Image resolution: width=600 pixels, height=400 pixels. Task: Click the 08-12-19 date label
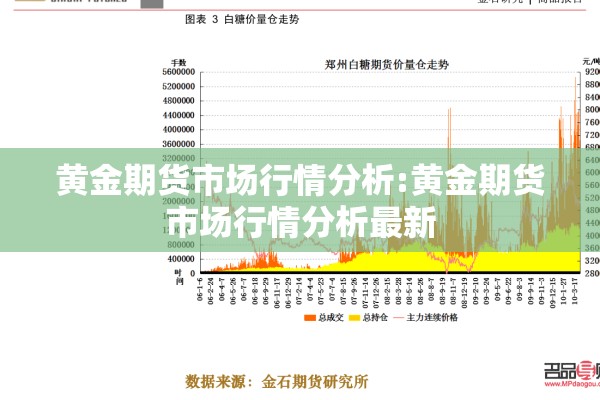[x=465, y=292]
